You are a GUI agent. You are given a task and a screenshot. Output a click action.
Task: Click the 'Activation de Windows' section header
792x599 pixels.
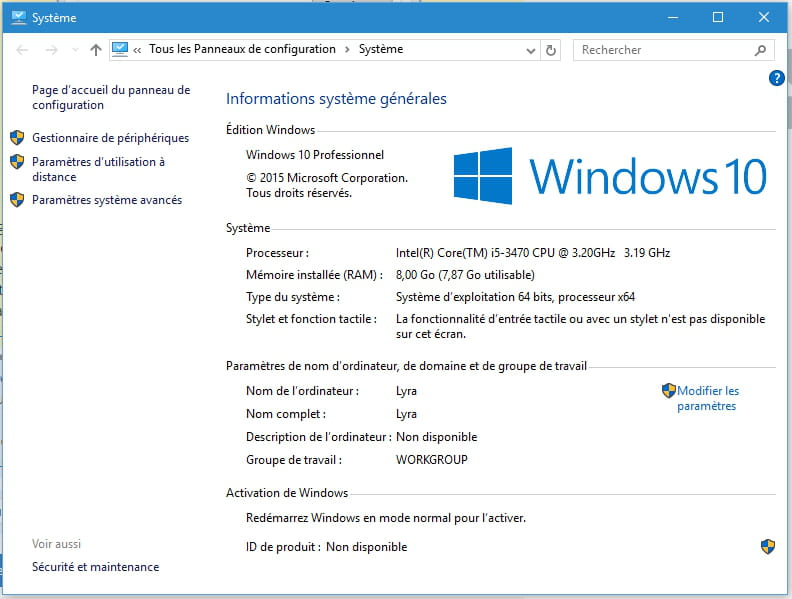(287, 493)
